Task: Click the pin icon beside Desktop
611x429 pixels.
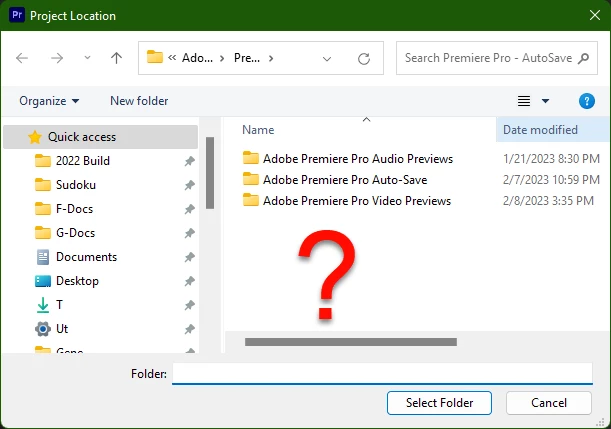Action: click(x=190, y=281)
